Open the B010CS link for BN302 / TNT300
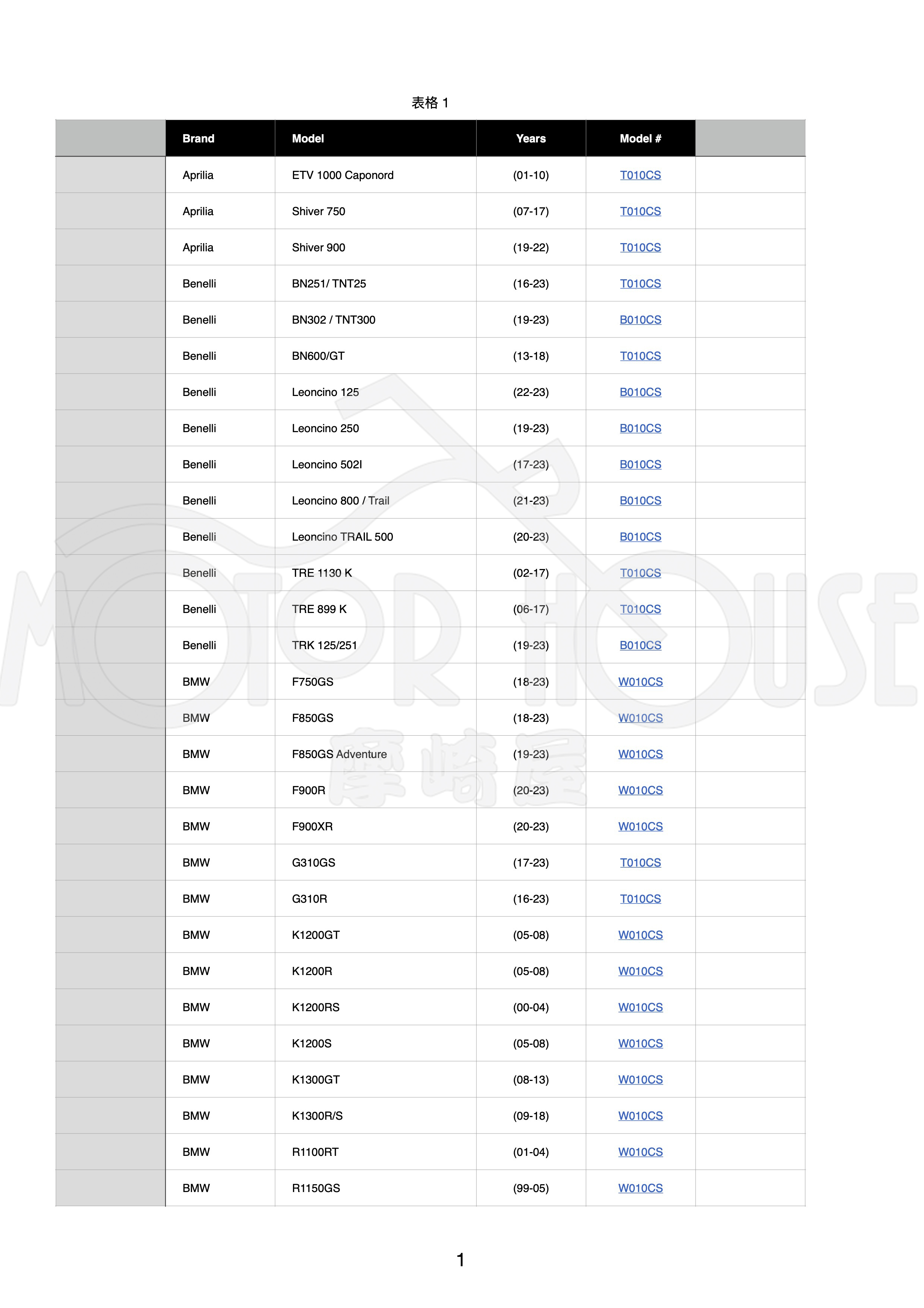Image resolution: width=924 pixels, height=1308 pixels. tap(640, 320)
